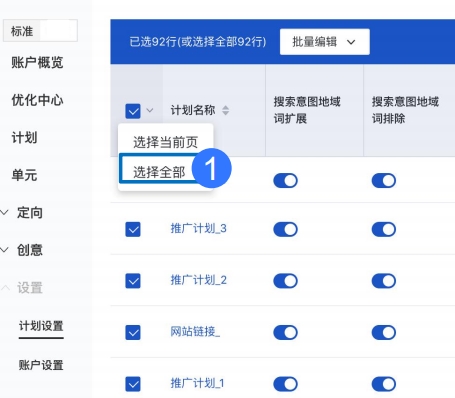The width and height of the screenshot is (455, 398).
Task: Choose 选择当前页 from the popup menu
Action: (166, 142)
